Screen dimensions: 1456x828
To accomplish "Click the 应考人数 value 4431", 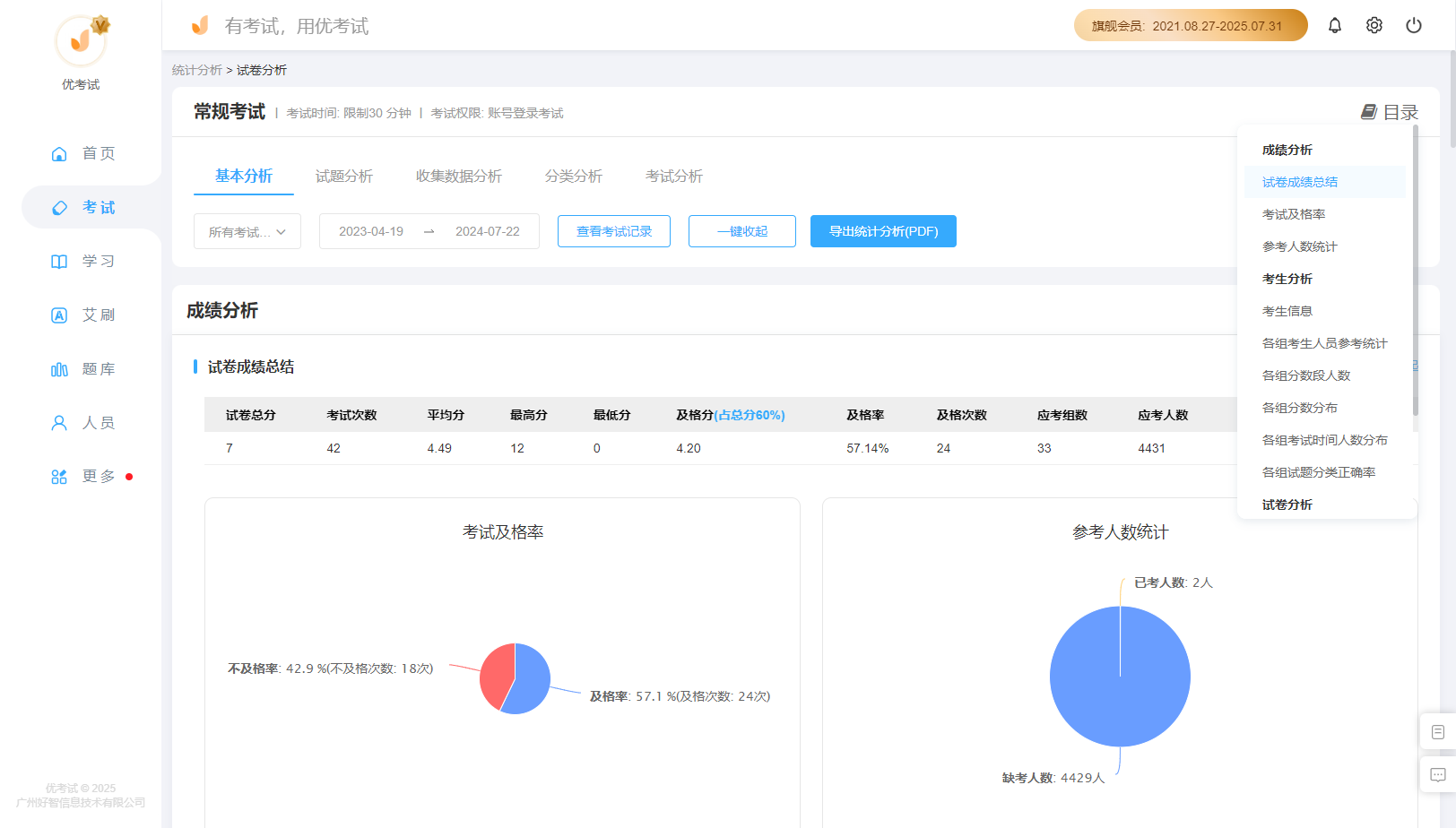I will coord(1151,448).
